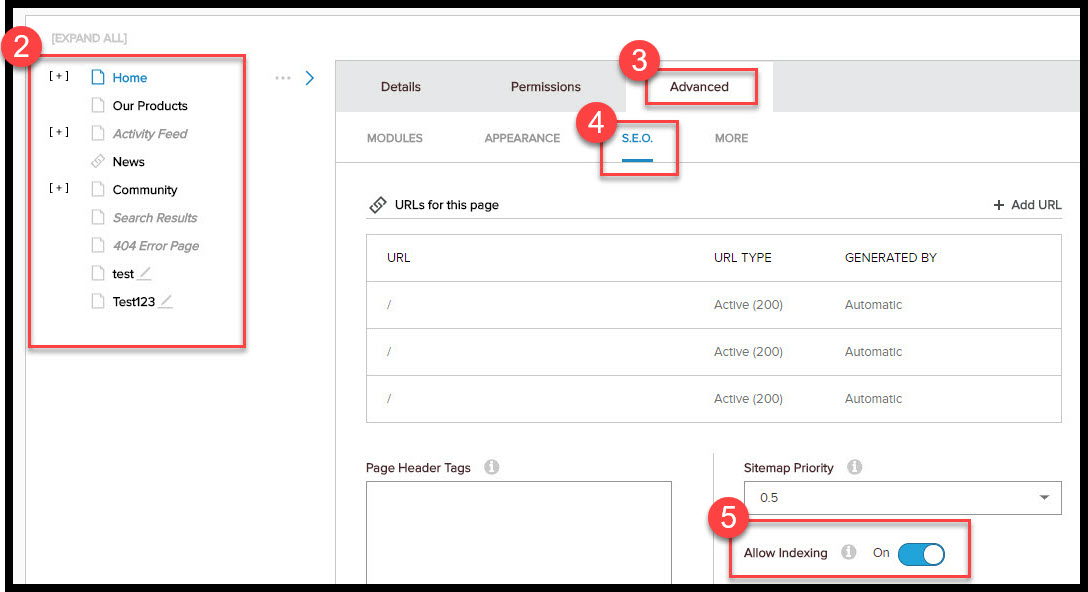This screenshot has width=1088, height=592.
Task: Click the Search Results page icon
Action: 98,217
